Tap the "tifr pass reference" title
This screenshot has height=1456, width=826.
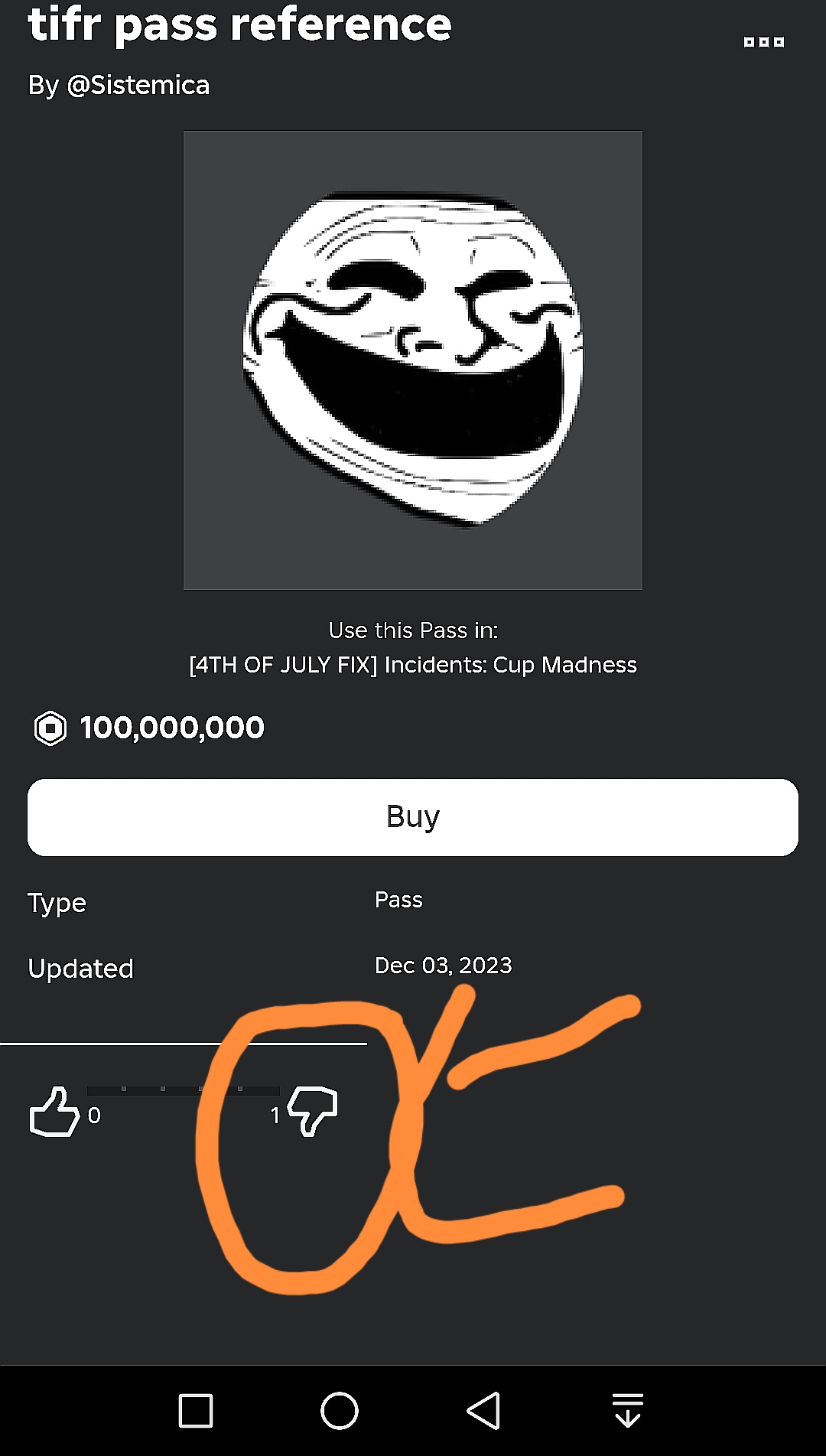pos(239,24)
